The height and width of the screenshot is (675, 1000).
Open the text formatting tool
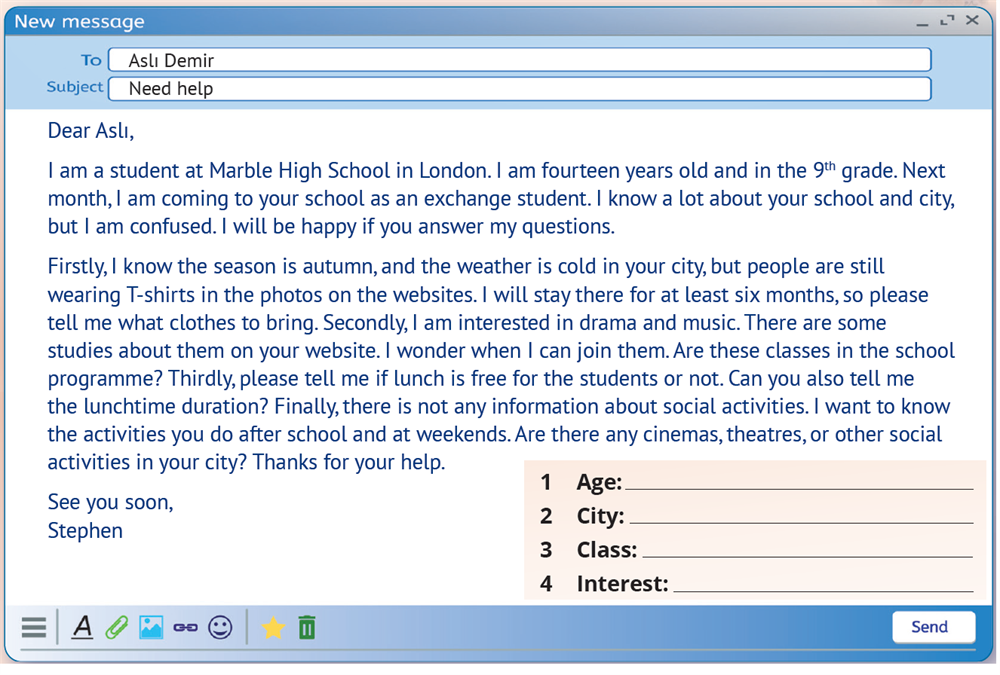pyautogui.click(x=84, y=627)
